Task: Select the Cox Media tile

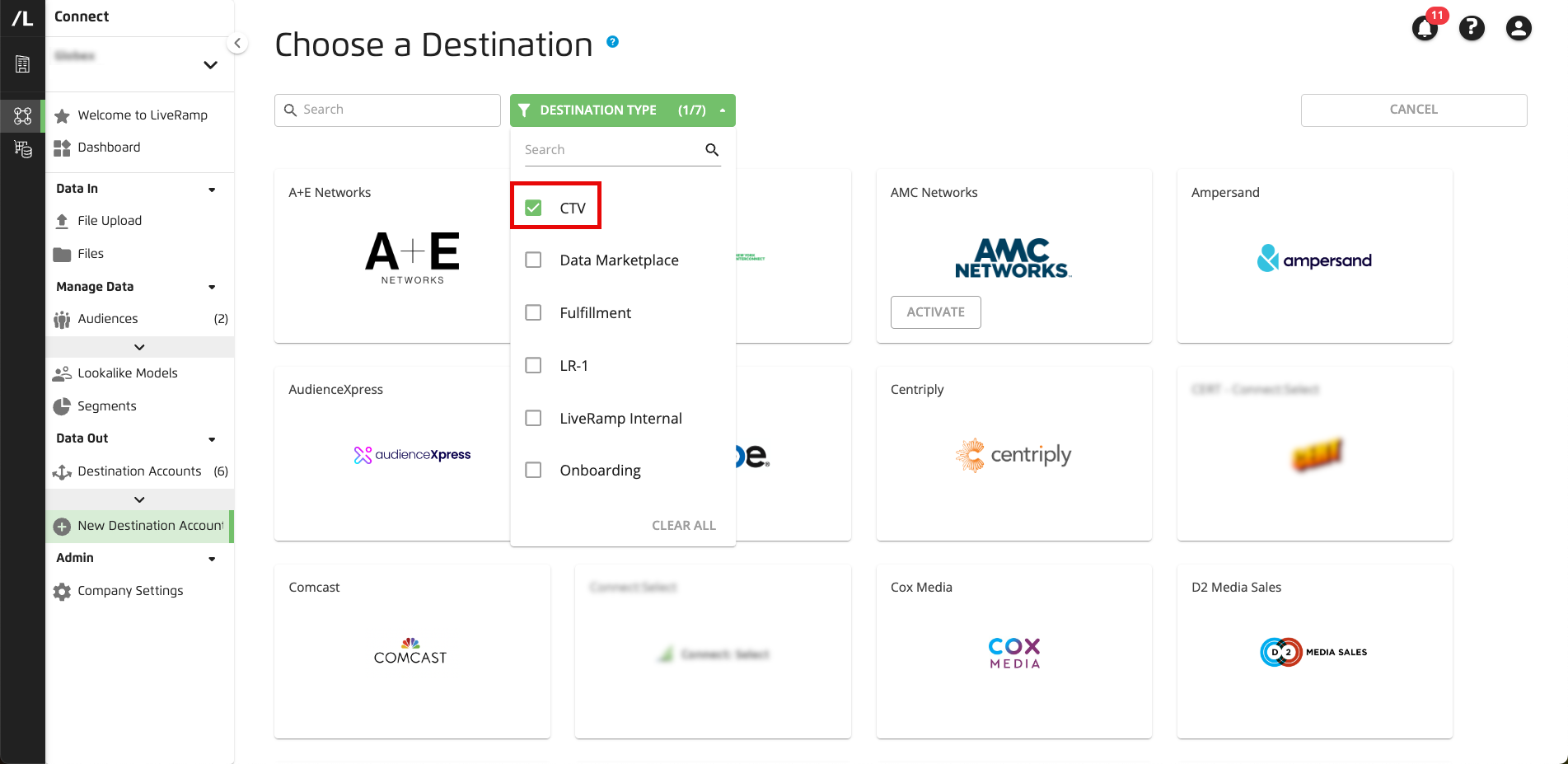Action: pyautogui.click(x=1013, y=652)
